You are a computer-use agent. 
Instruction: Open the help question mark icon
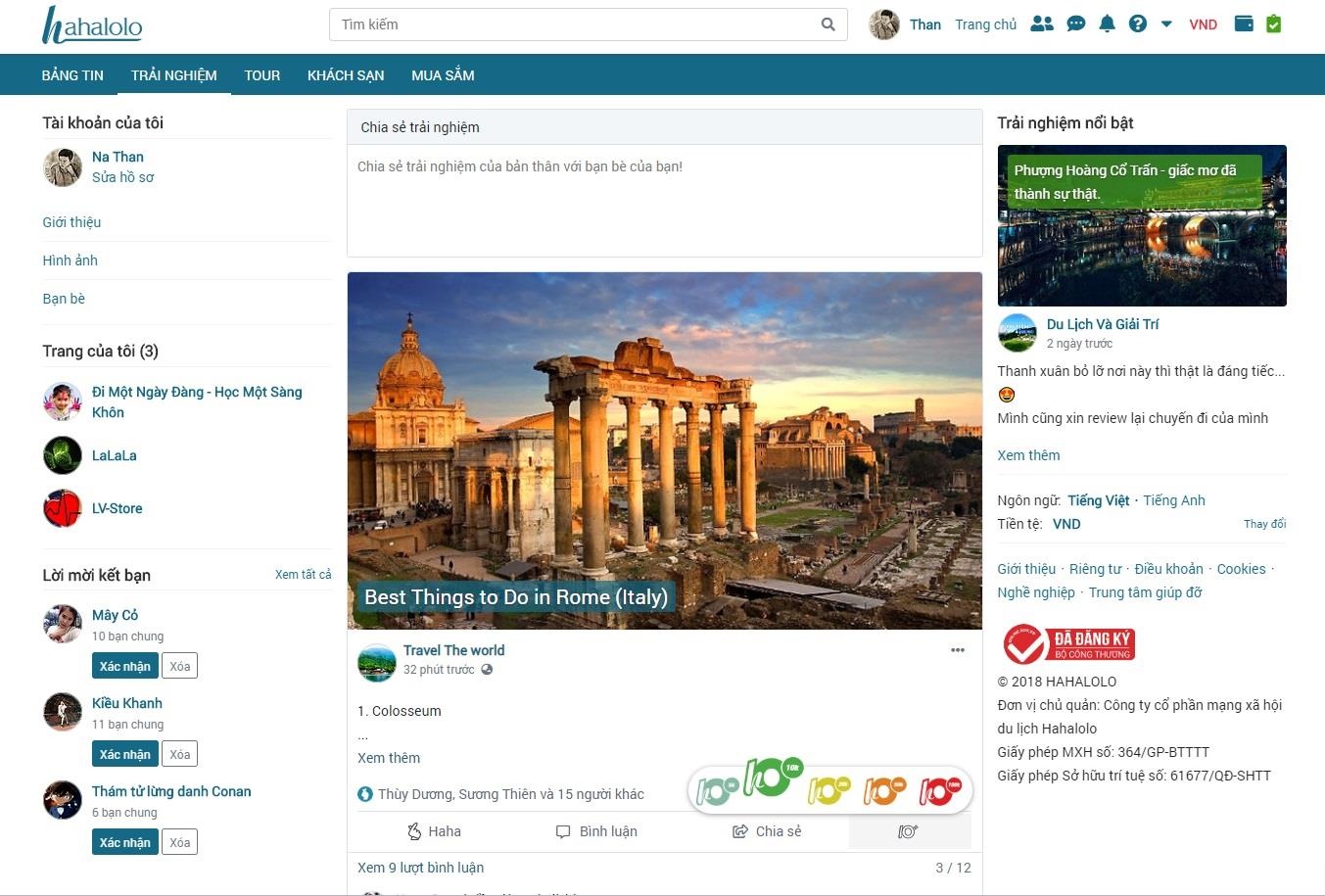(x=1137, y=24)
